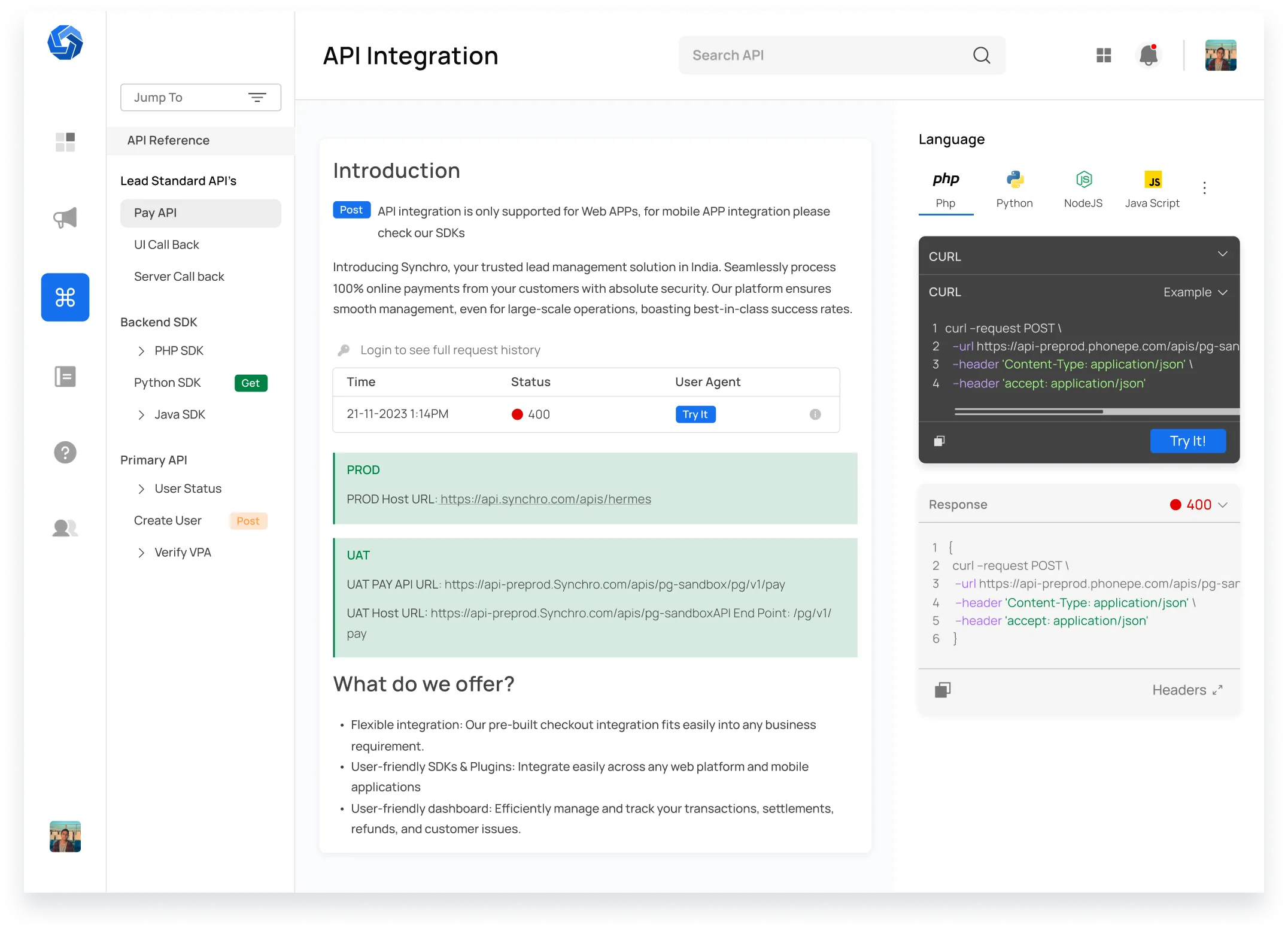
Task: Open the PROD host URL link
Action: point(546,499)
